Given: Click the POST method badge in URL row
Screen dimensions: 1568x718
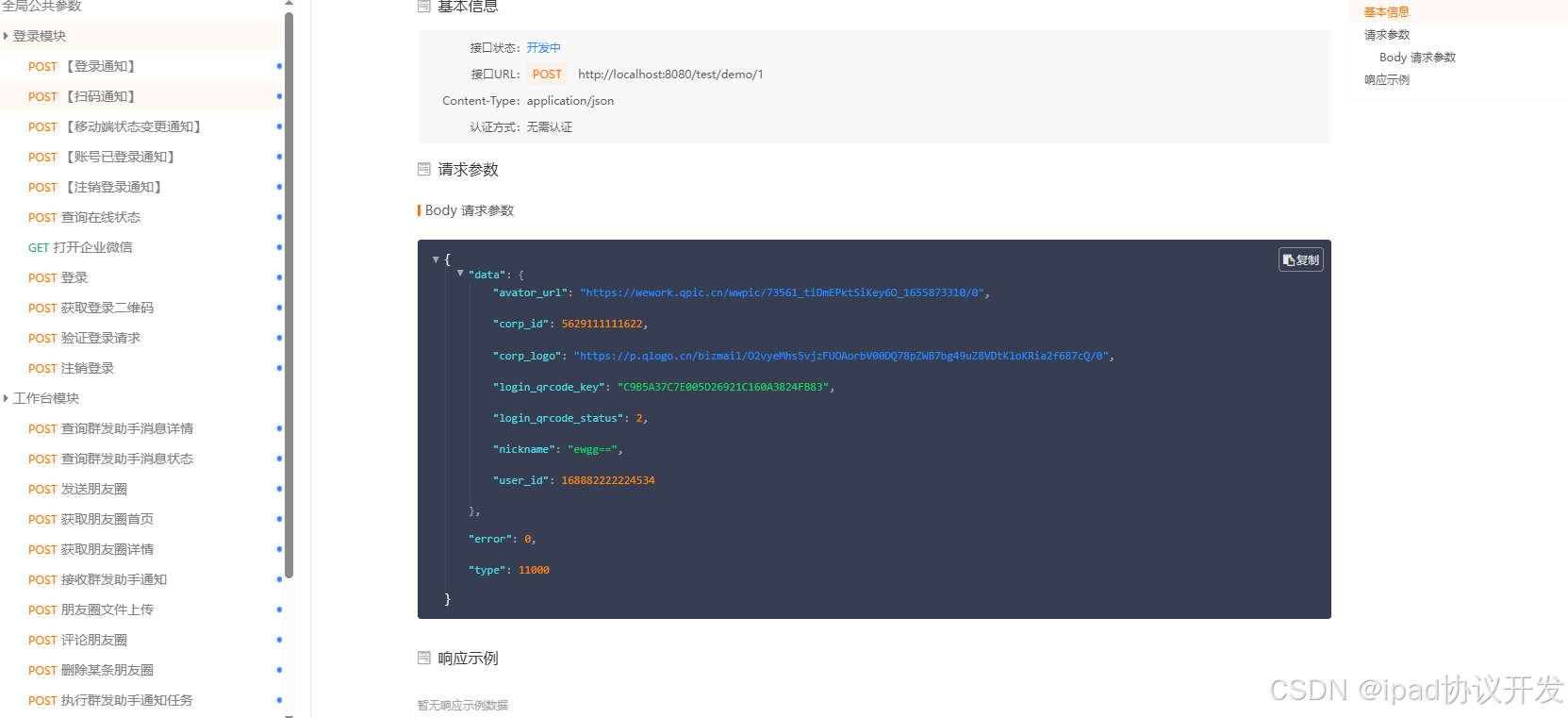Looking at the screenshot, I should (x=547, y=75).
